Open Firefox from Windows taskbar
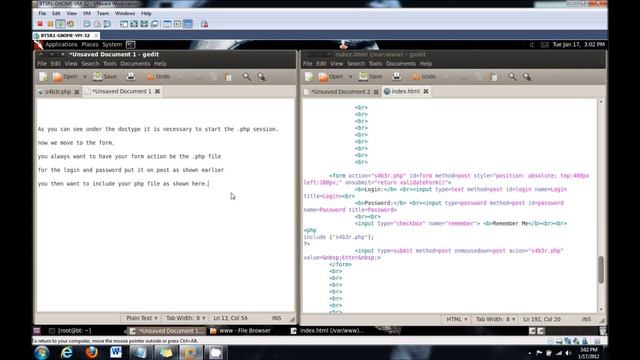This screenshot has height=360, width=640. point(91,352)
